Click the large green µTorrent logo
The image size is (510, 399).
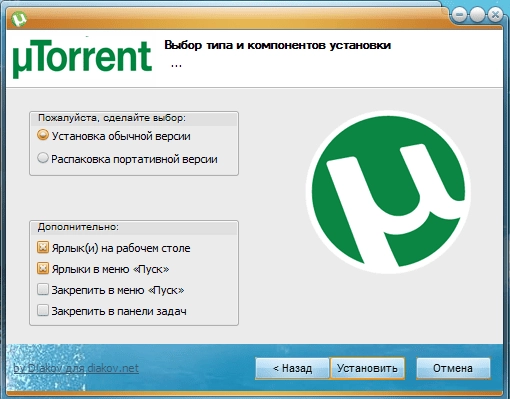(388, 192)
